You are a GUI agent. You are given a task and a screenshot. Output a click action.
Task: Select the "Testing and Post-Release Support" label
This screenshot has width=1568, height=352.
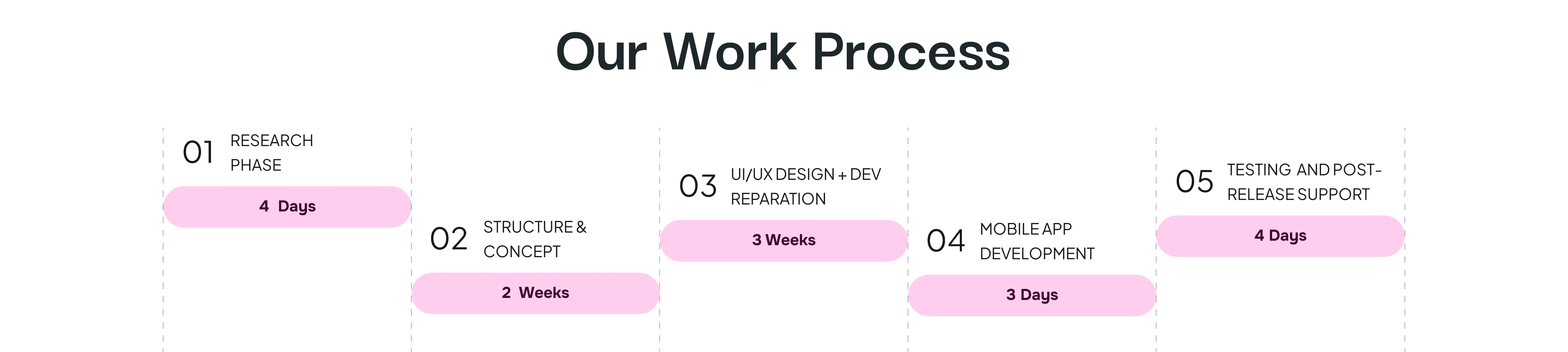pos(1304,182)
